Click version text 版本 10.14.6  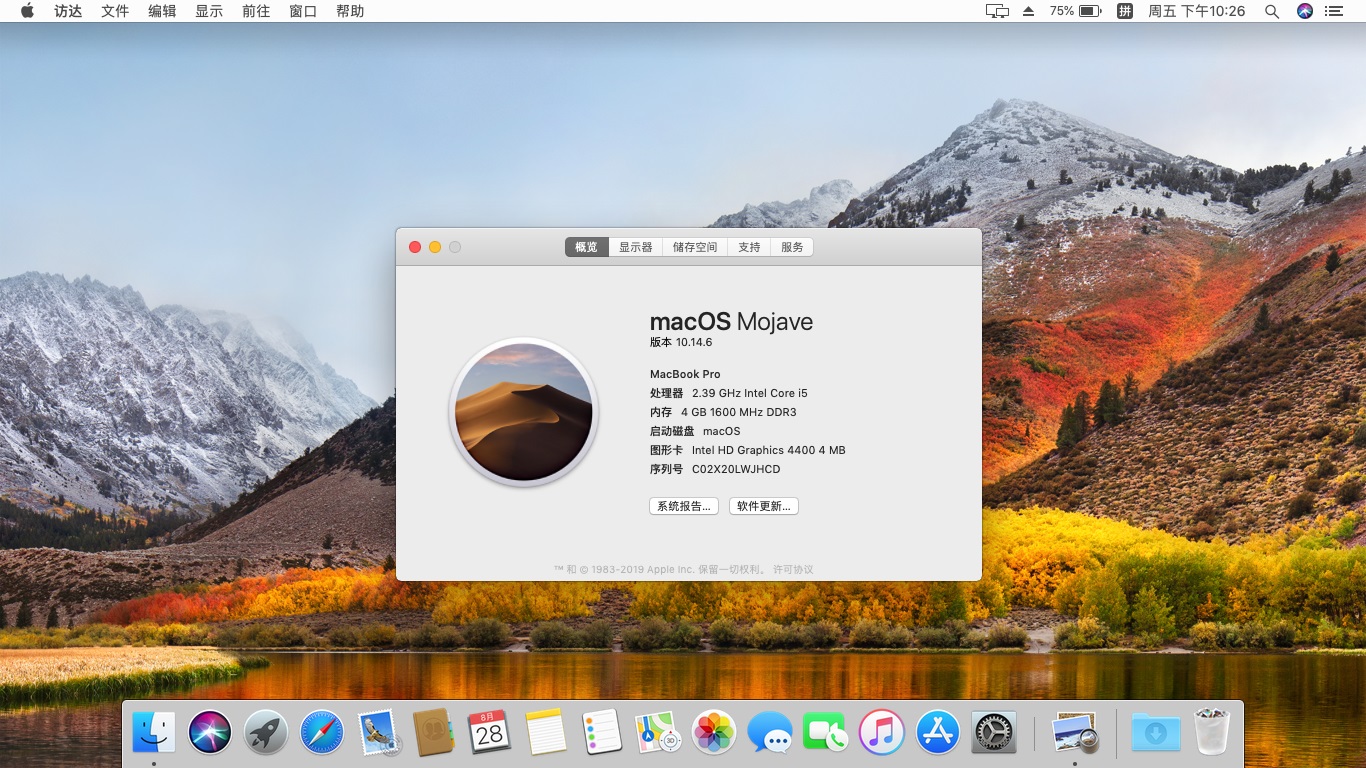[681, 342]
